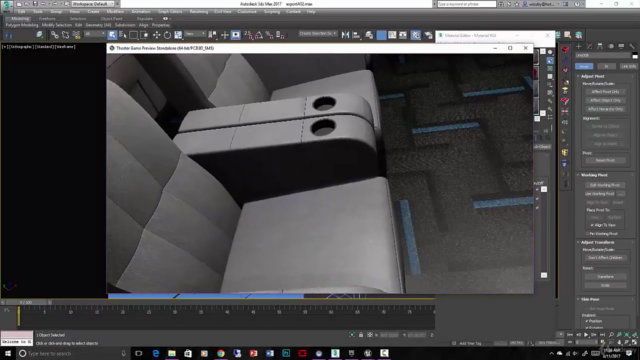The width and height of the screenshot is (640, 360).
Task: Toggle the Selection Lock icon in status bar
Action: click(x=361, y=335)
